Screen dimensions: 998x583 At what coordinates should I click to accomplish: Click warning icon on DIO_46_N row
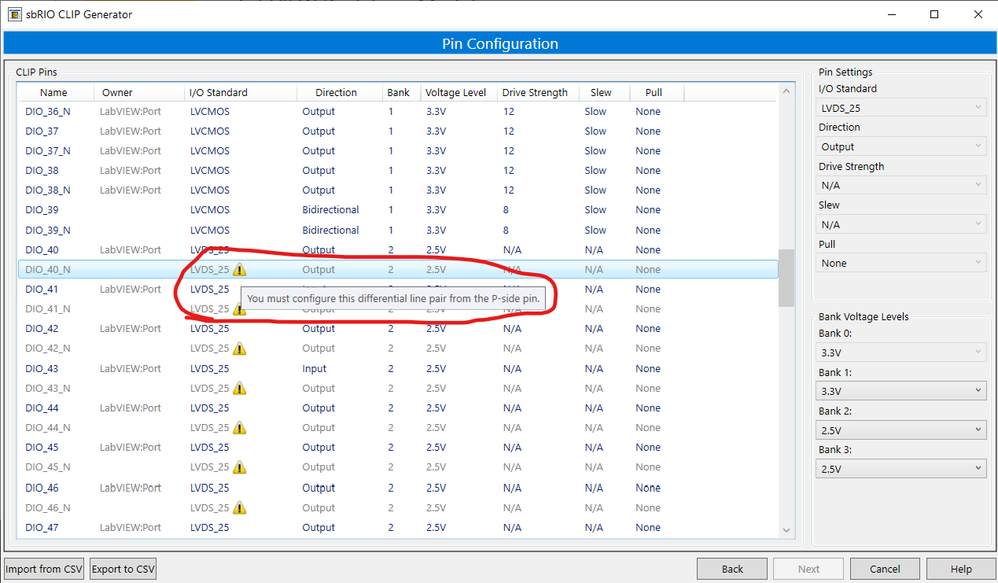[x=239, y=508]
